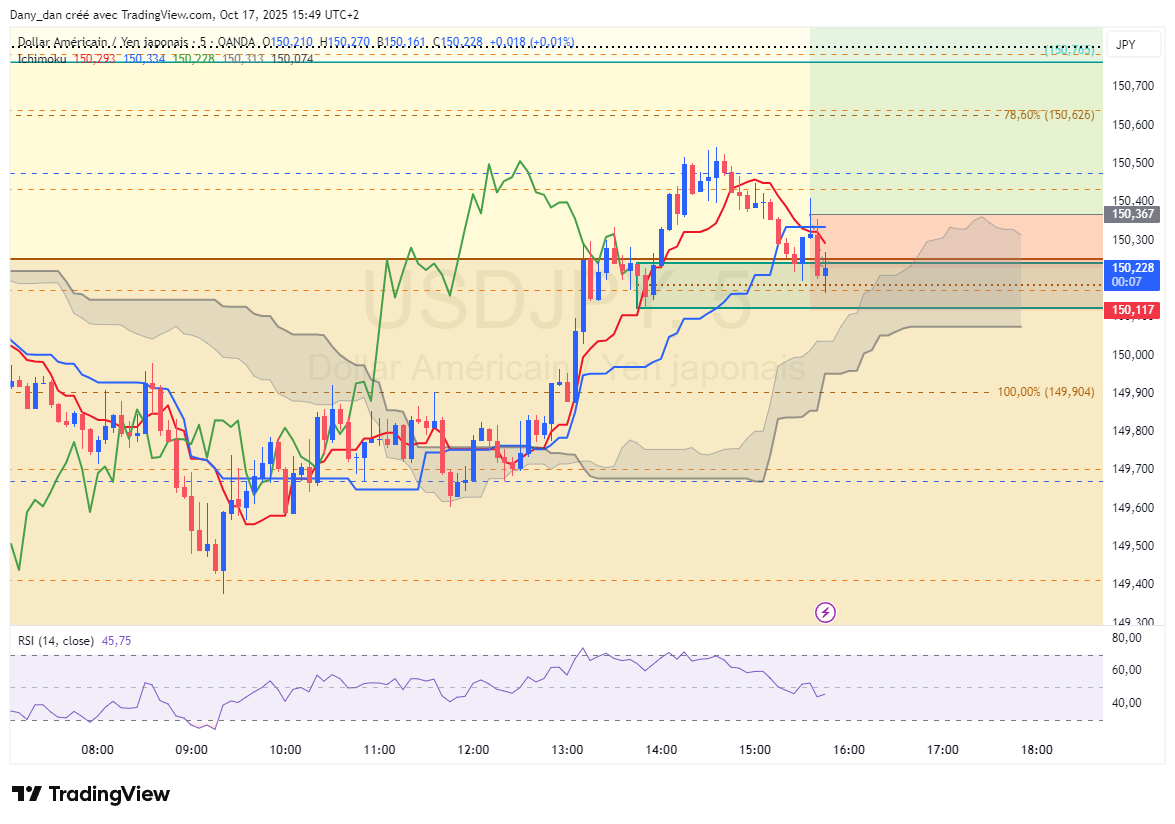Click the change value +0,018 (+0,01%)
The height and width of the screenshot is (824, 1175).
tap(531, 42)
